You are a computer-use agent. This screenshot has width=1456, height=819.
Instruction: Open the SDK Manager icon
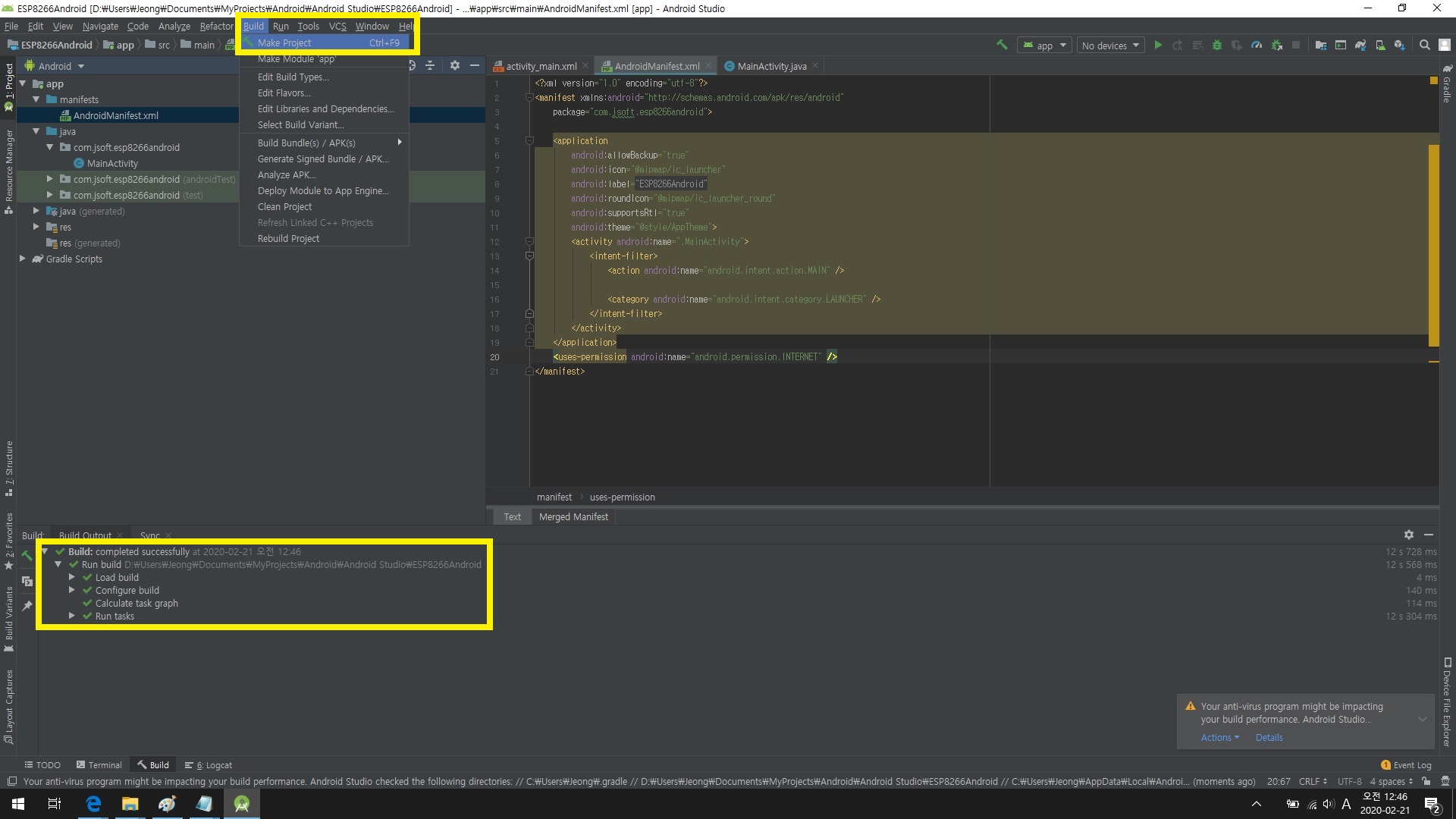coord(1400,45)
